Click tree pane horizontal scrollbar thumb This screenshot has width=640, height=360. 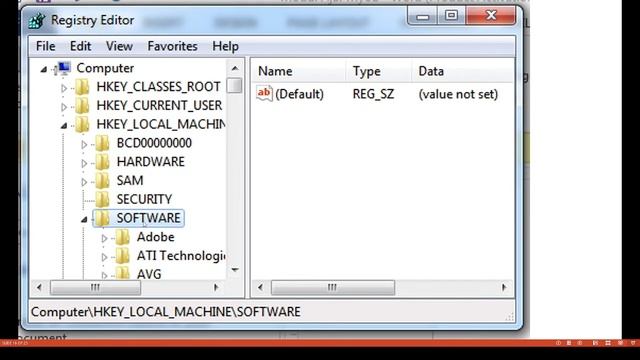tap(96, 288)
